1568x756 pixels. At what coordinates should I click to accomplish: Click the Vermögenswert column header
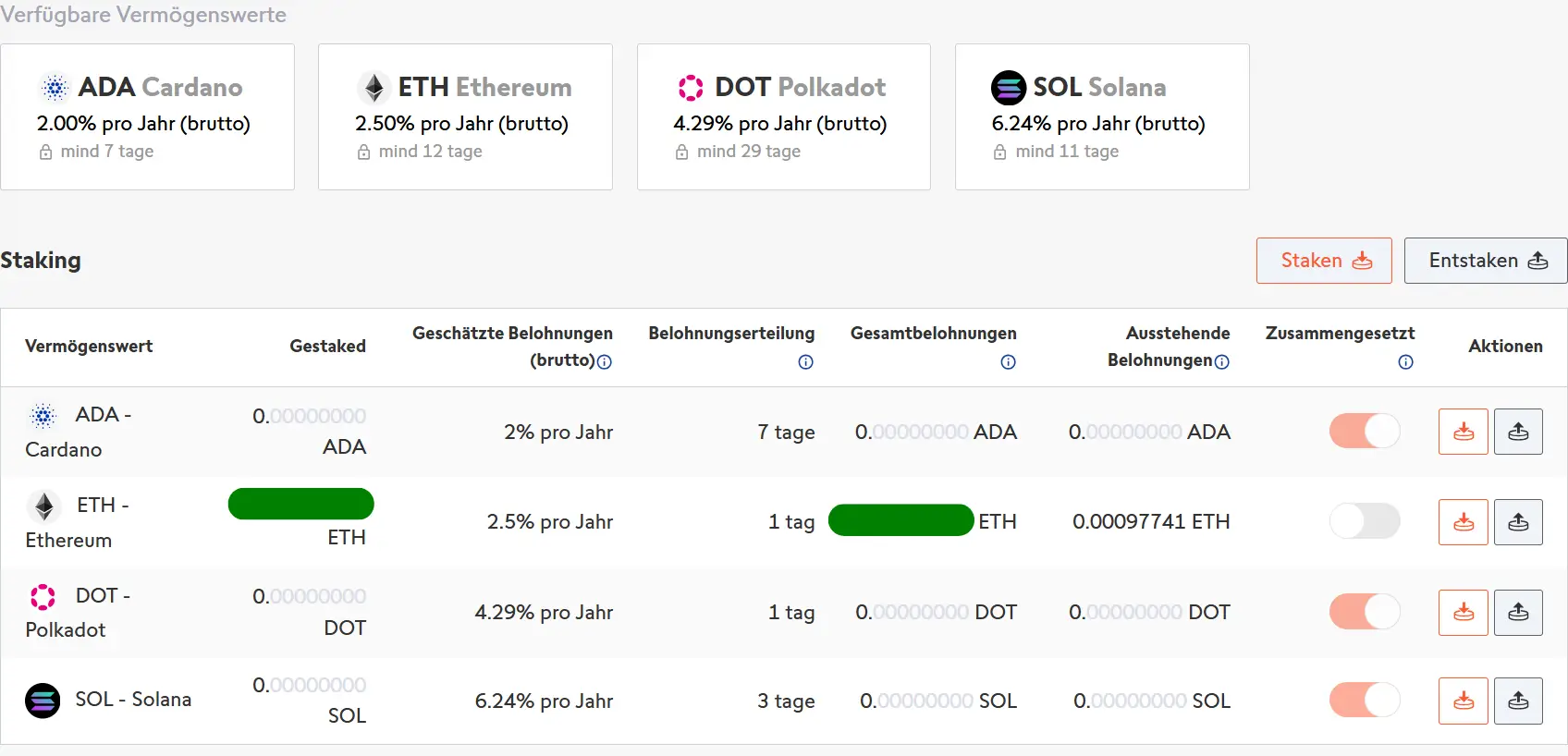[x=89, y=347]
